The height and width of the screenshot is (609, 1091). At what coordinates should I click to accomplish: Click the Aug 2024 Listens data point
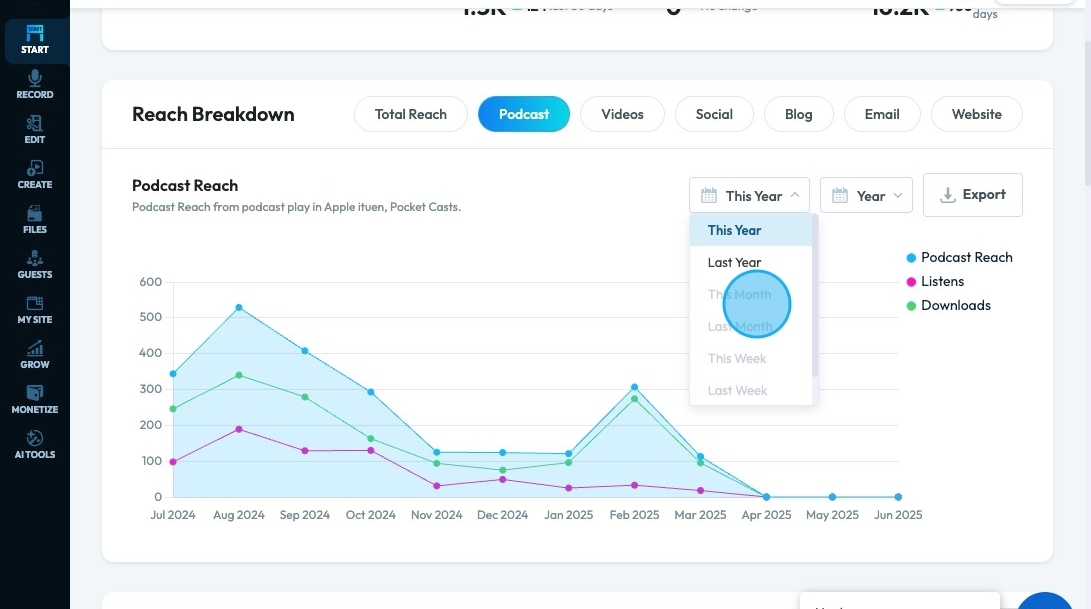coord(239,429)
